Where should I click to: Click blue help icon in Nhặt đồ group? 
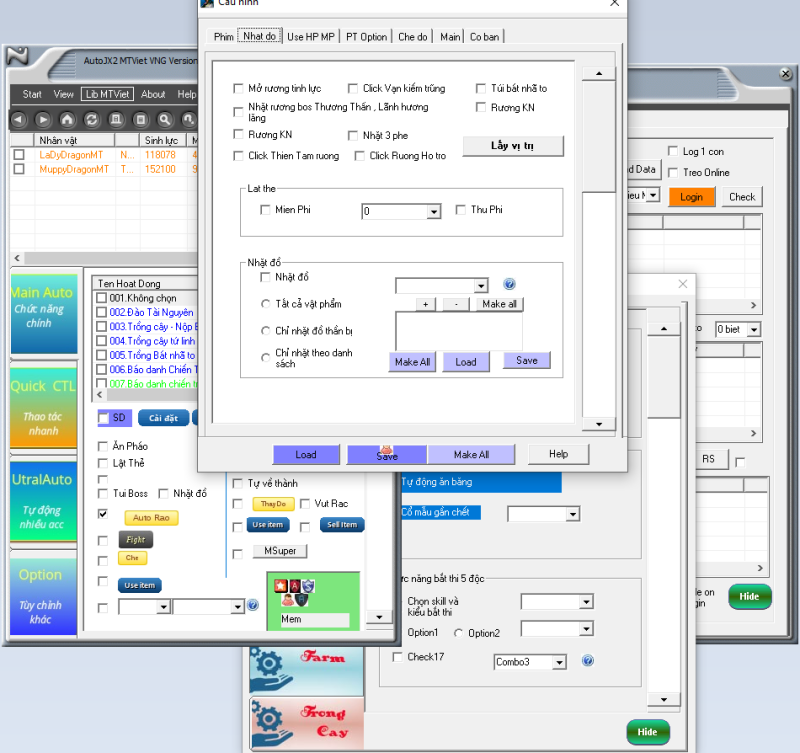click(x=509, y=285)
